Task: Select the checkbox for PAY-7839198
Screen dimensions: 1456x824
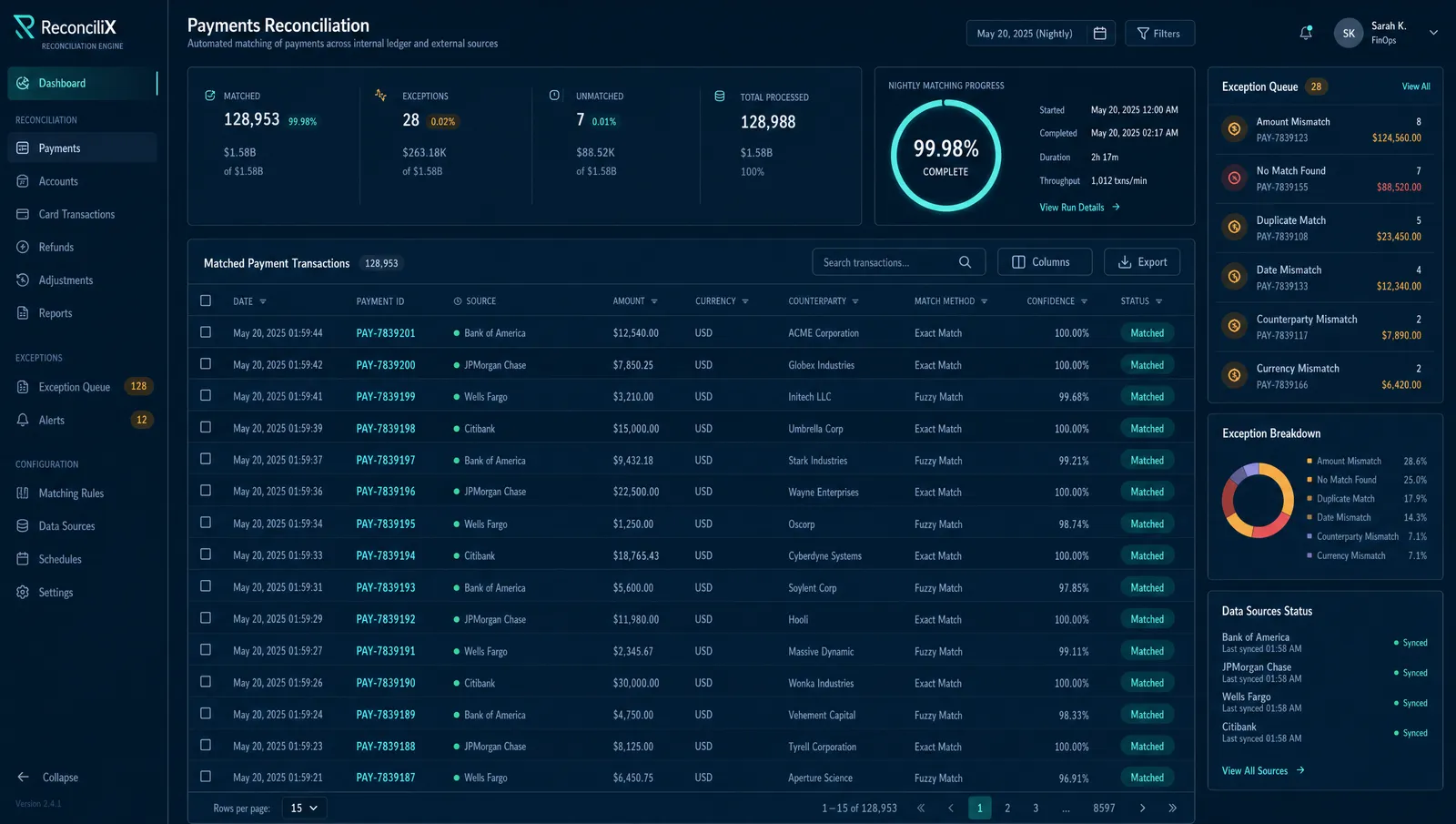Action: tap(206, 427)
